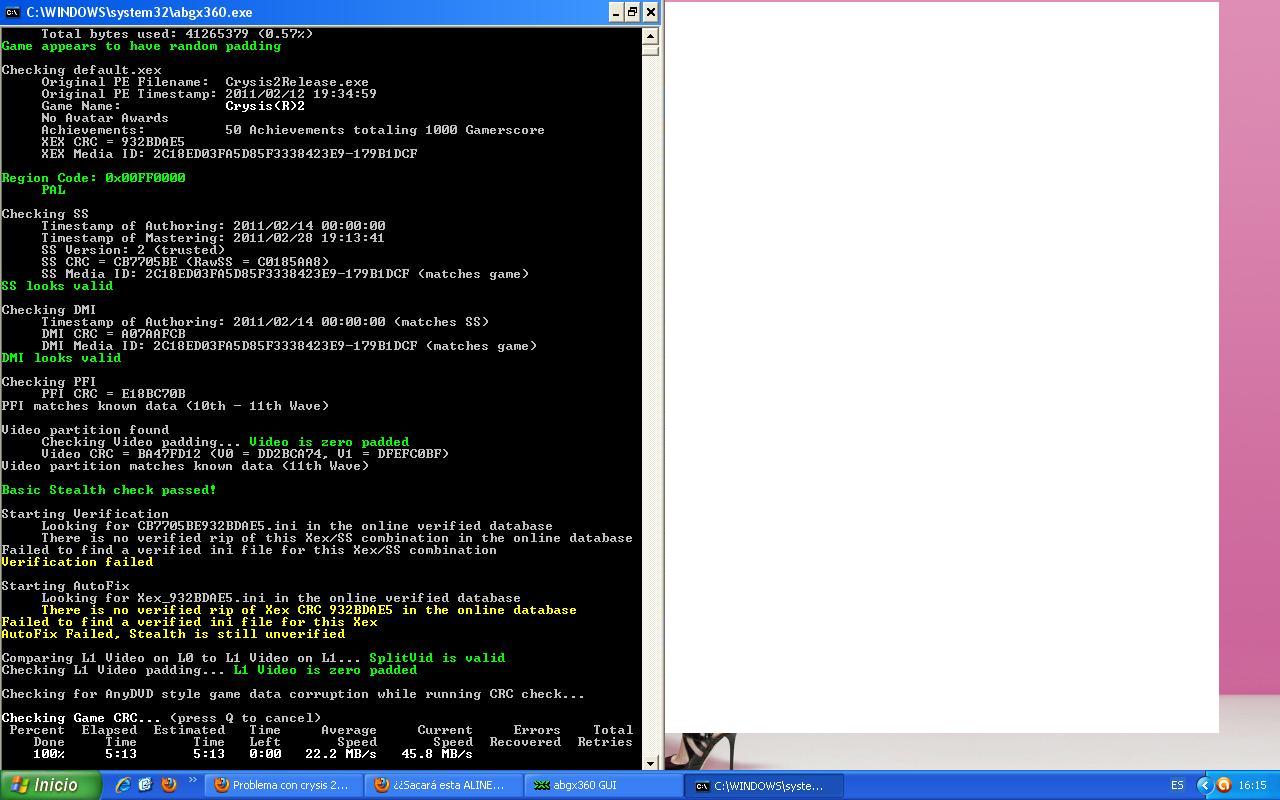
Task: Expand hidden Quick Launch items chevron
Action: pyautogui.click(x=192, y=781)
